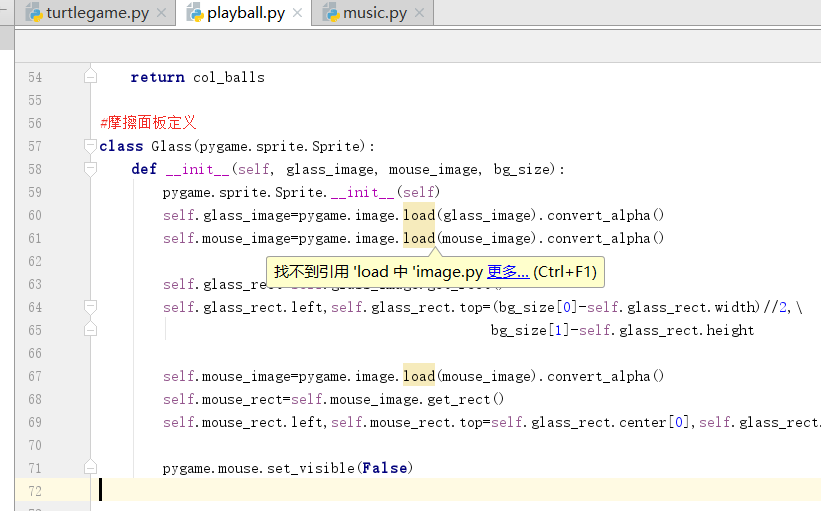Click the tooltip text 找不到引用 'load
Screen dimensions: 821x511
tap(331, 272)
